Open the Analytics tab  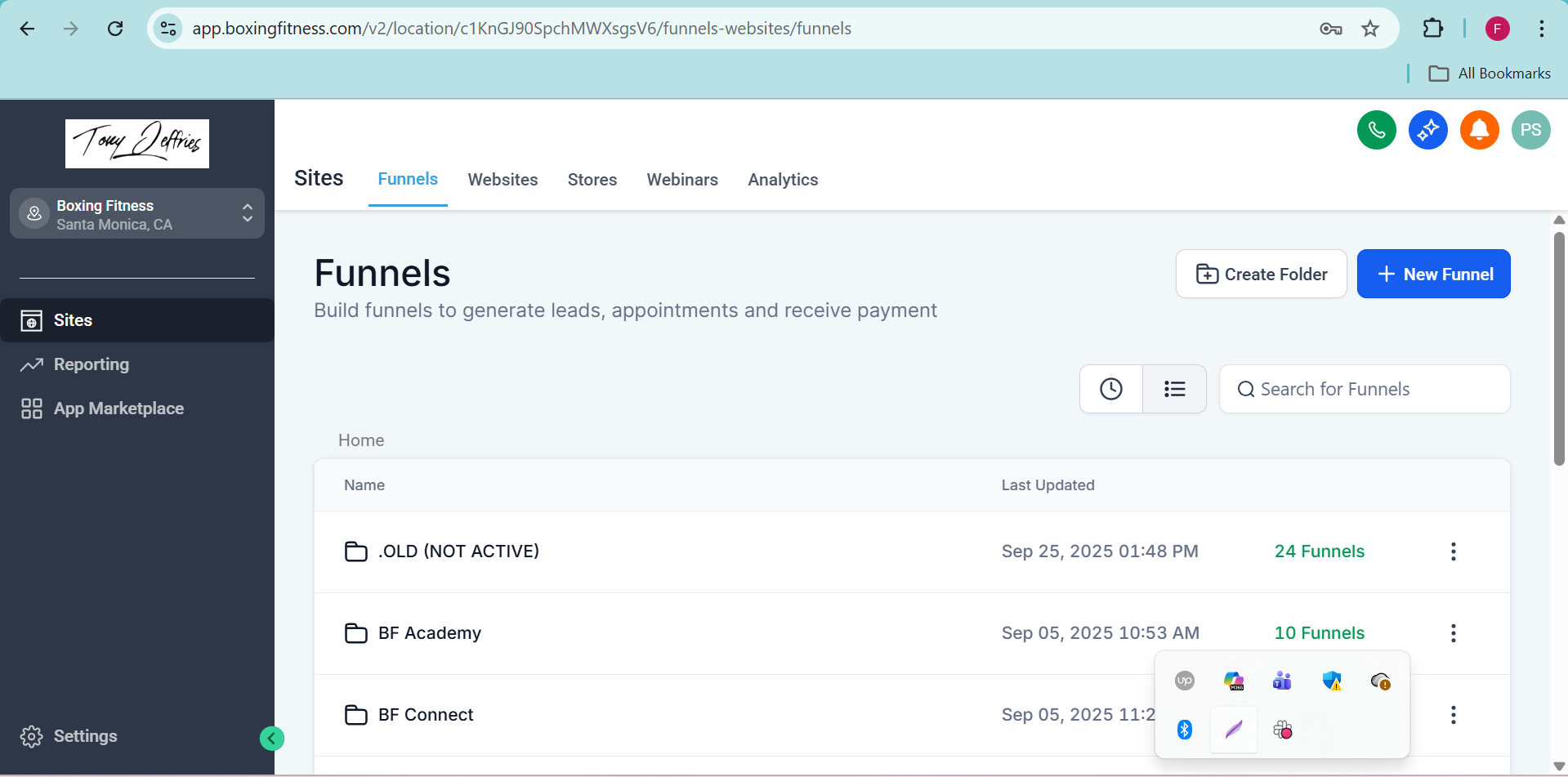point(782,180)
